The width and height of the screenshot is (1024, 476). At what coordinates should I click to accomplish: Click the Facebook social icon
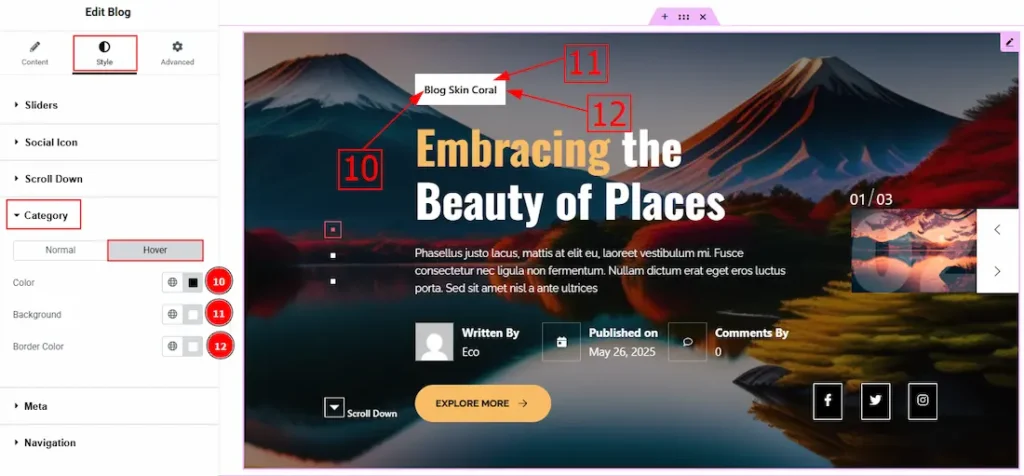828,400
